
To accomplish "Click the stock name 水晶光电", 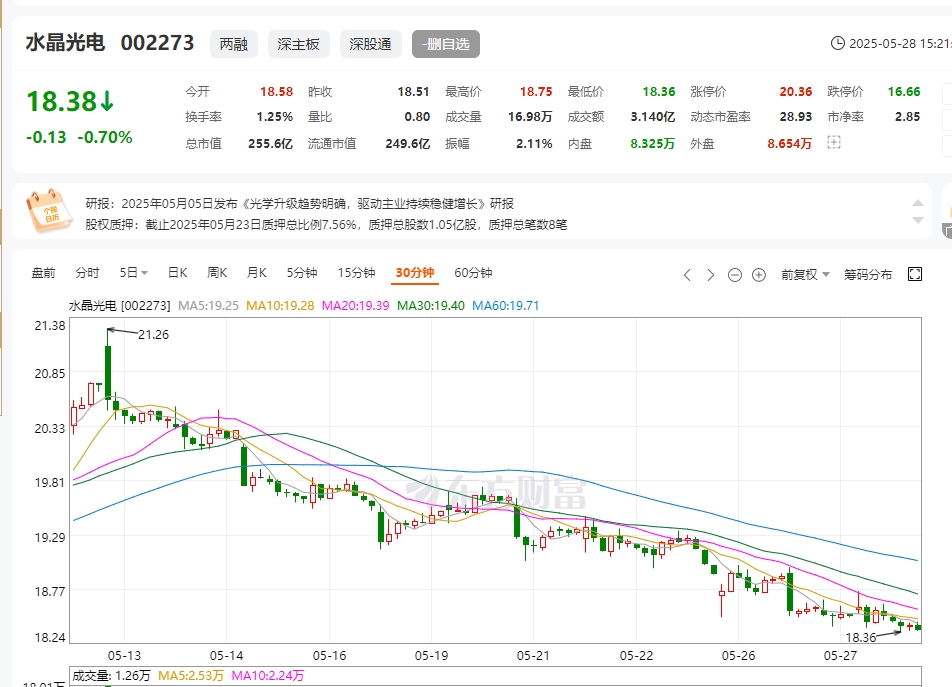I will click(x=65, y=43).
